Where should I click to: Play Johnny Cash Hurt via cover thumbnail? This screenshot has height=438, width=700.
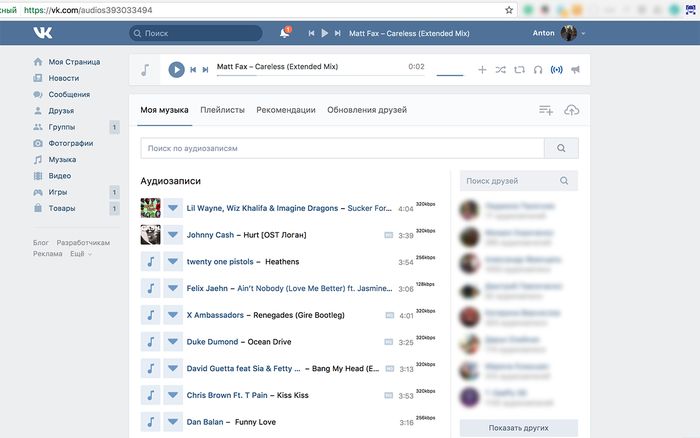coord(150,235)
